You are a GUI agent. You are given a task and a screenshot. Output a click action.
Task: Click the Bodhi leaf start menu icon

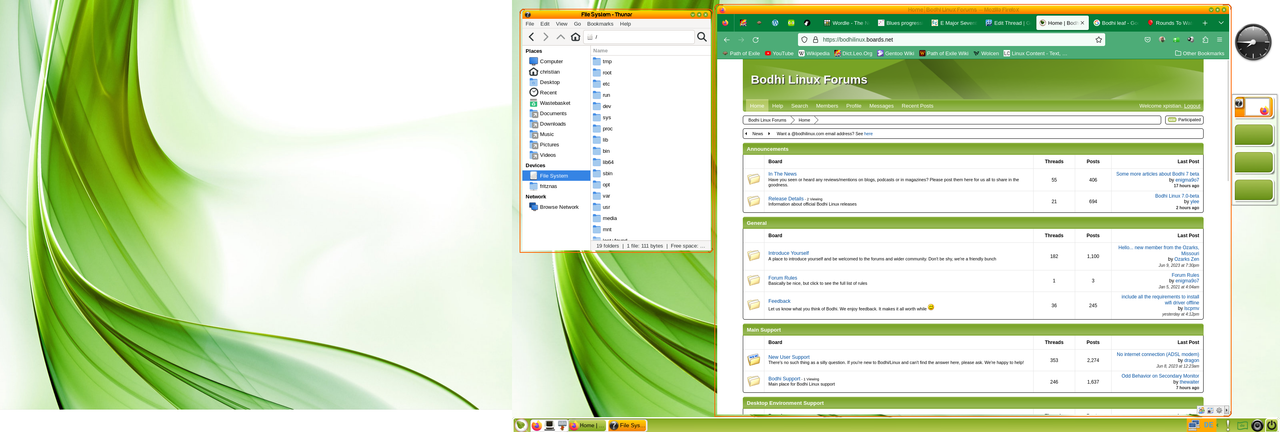[x=521, y=425]
